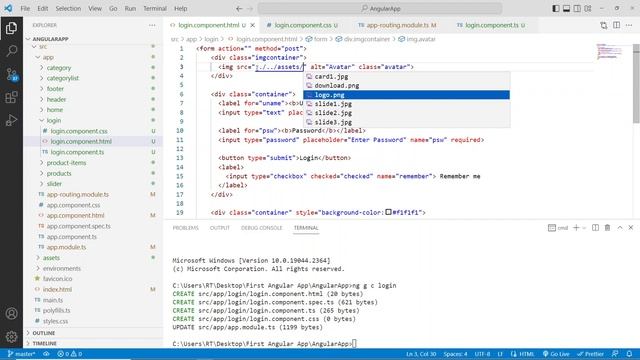Open the Manage gear icon
Viewport: 640px width, 360px height.
point(11,336)
